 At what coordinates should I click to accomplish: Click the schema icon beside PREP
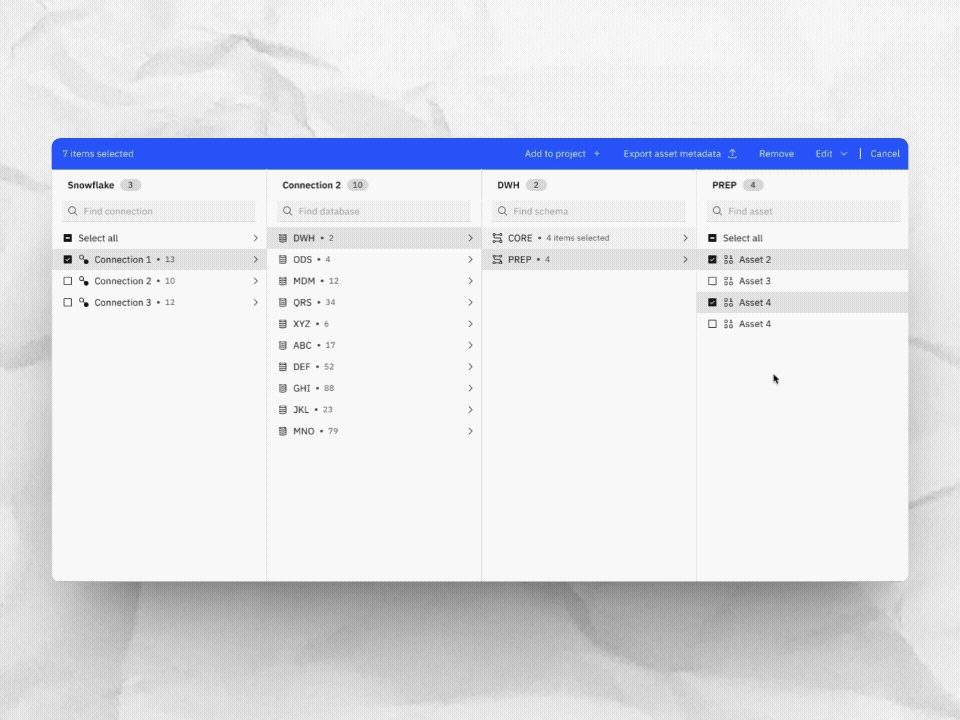[497, 259]
